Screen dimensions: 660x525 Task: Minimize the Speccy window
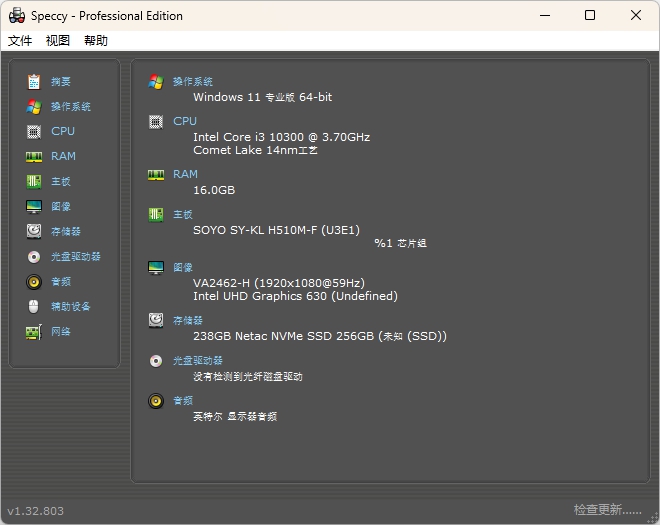point(545,16)
